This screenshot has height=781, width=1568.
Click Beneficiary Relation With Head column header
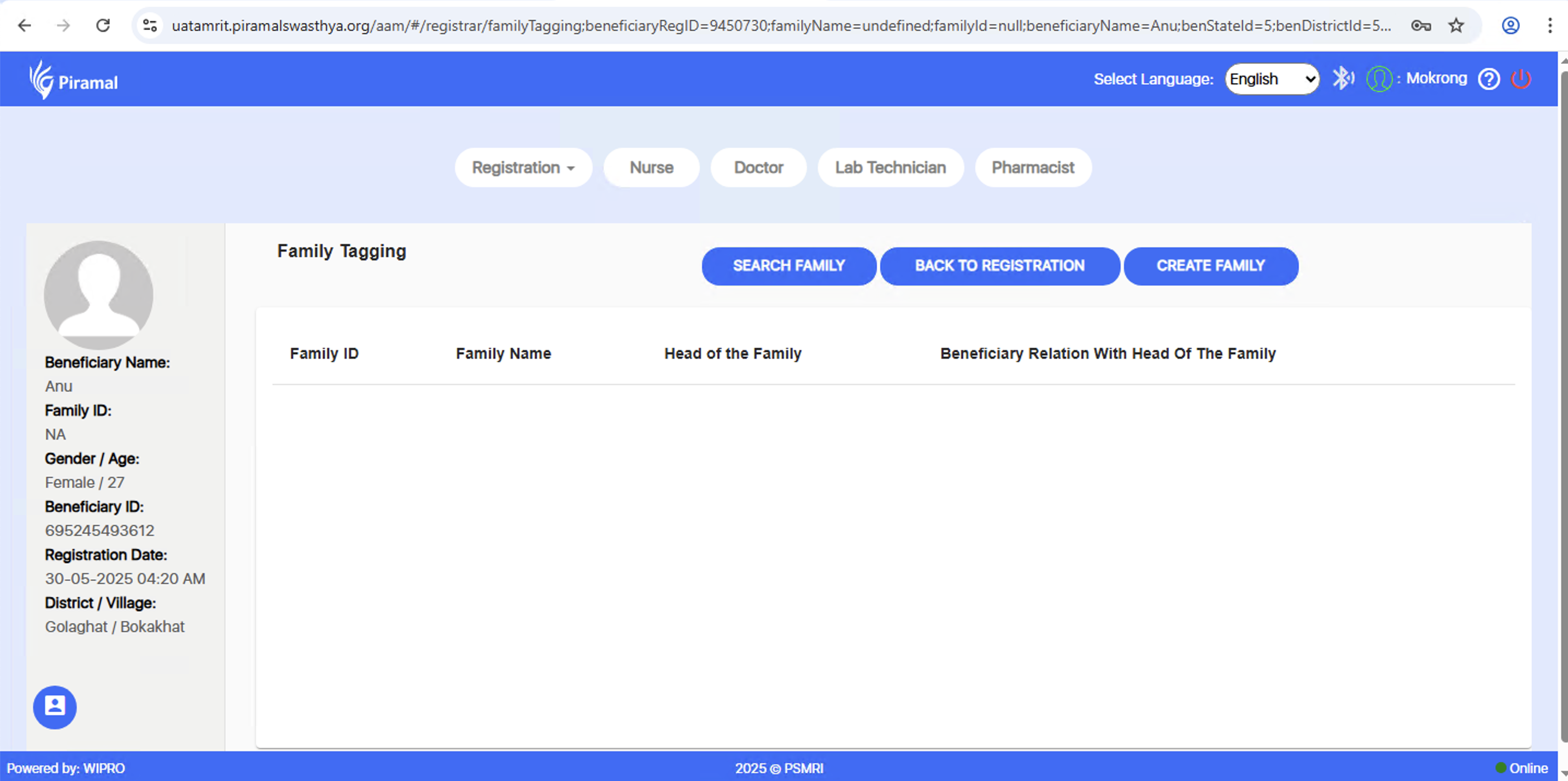(x=1108, y=353)
